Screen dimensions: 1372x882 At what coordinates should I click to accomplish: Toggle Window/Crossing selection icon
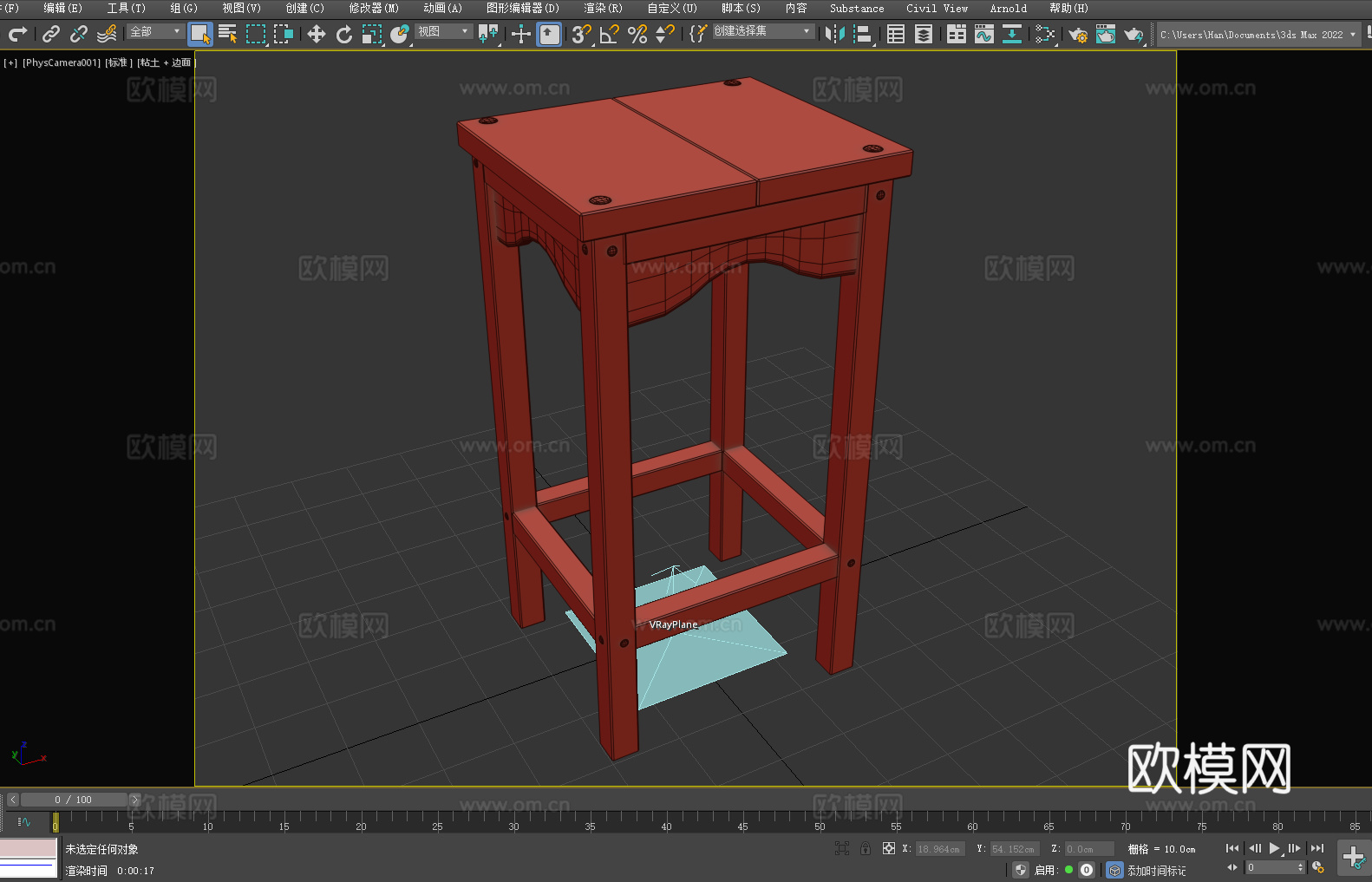(x=284, y=34)
